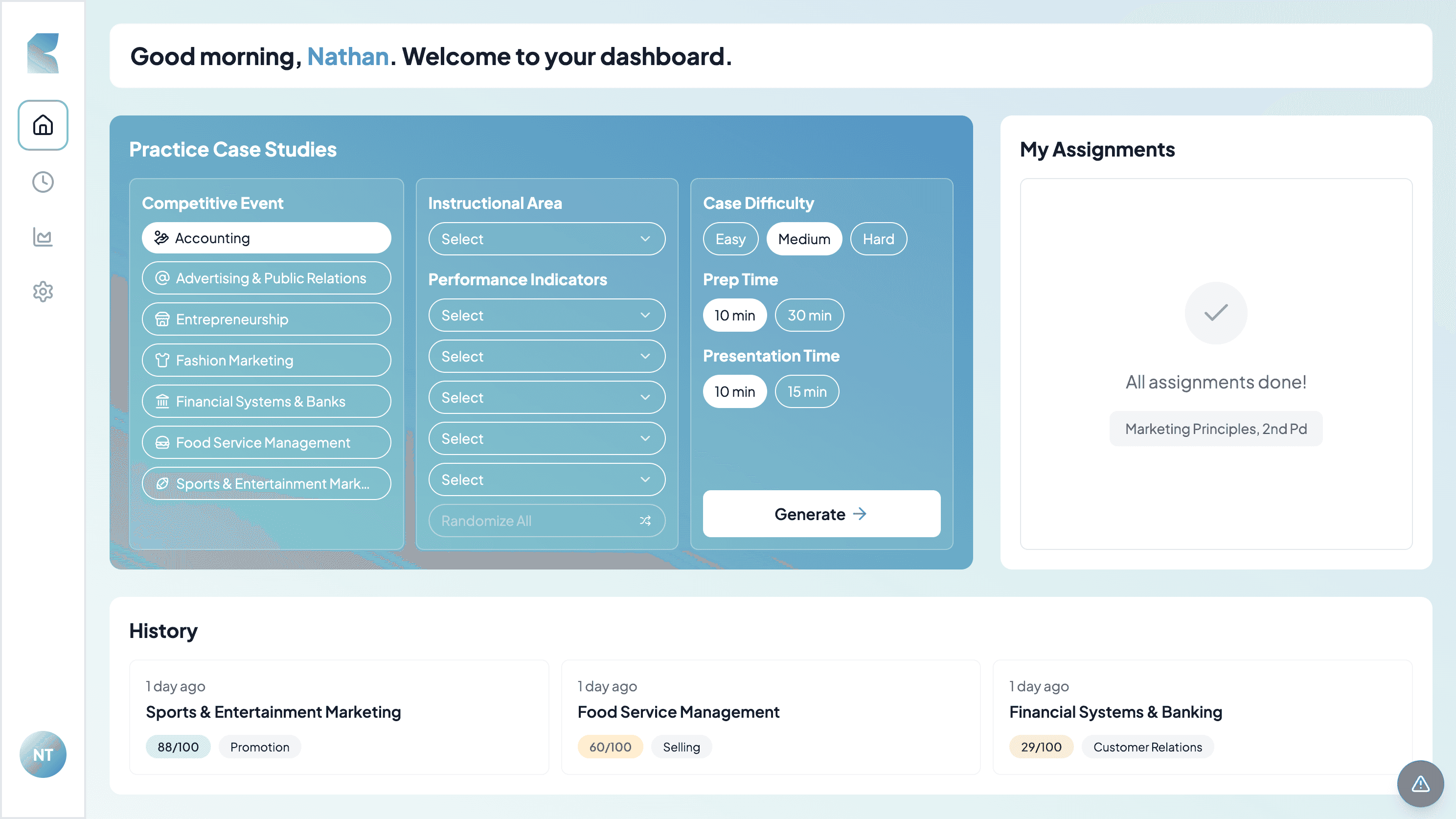1456x819 pixels.
Task: Open the Instructional Area dropdown
Action: (546, 239)
